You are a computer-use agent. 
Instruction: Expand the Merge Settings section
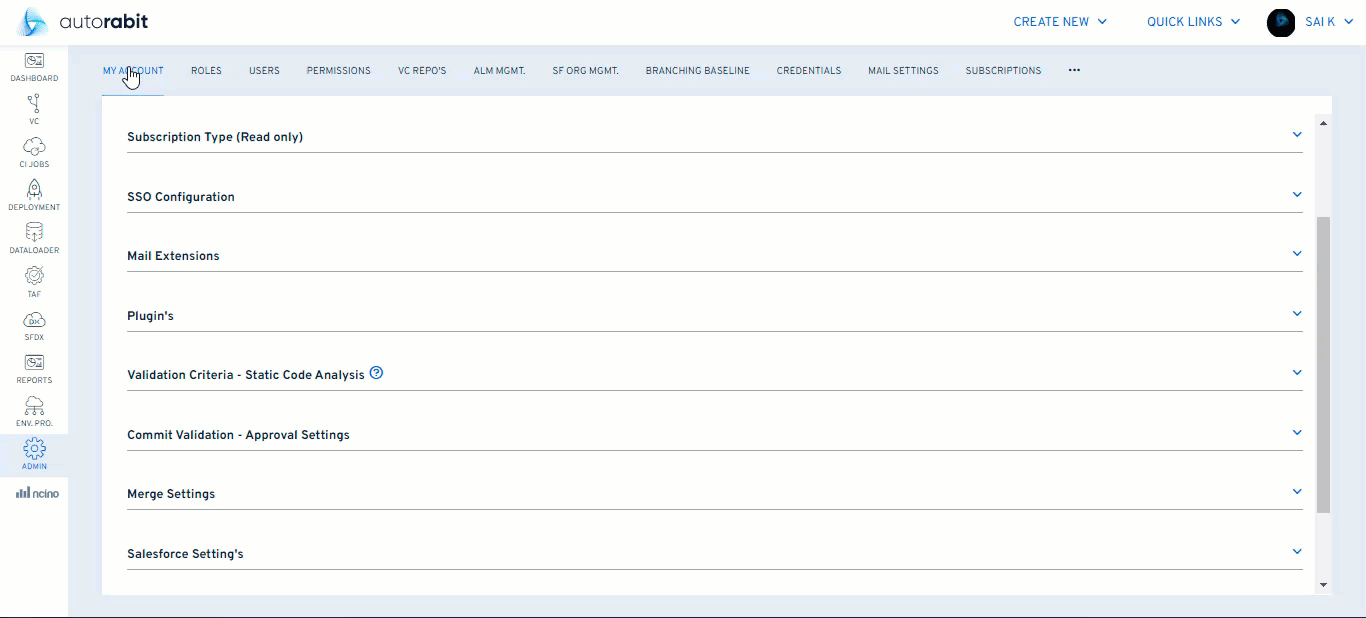click(1297, 492)
